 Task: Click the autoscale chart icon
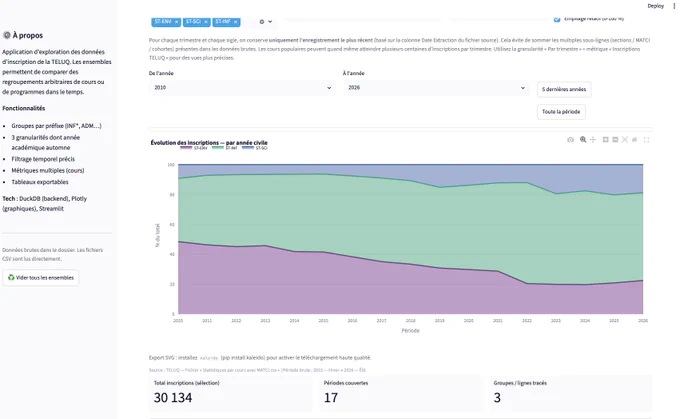click(x=624, y=140)
